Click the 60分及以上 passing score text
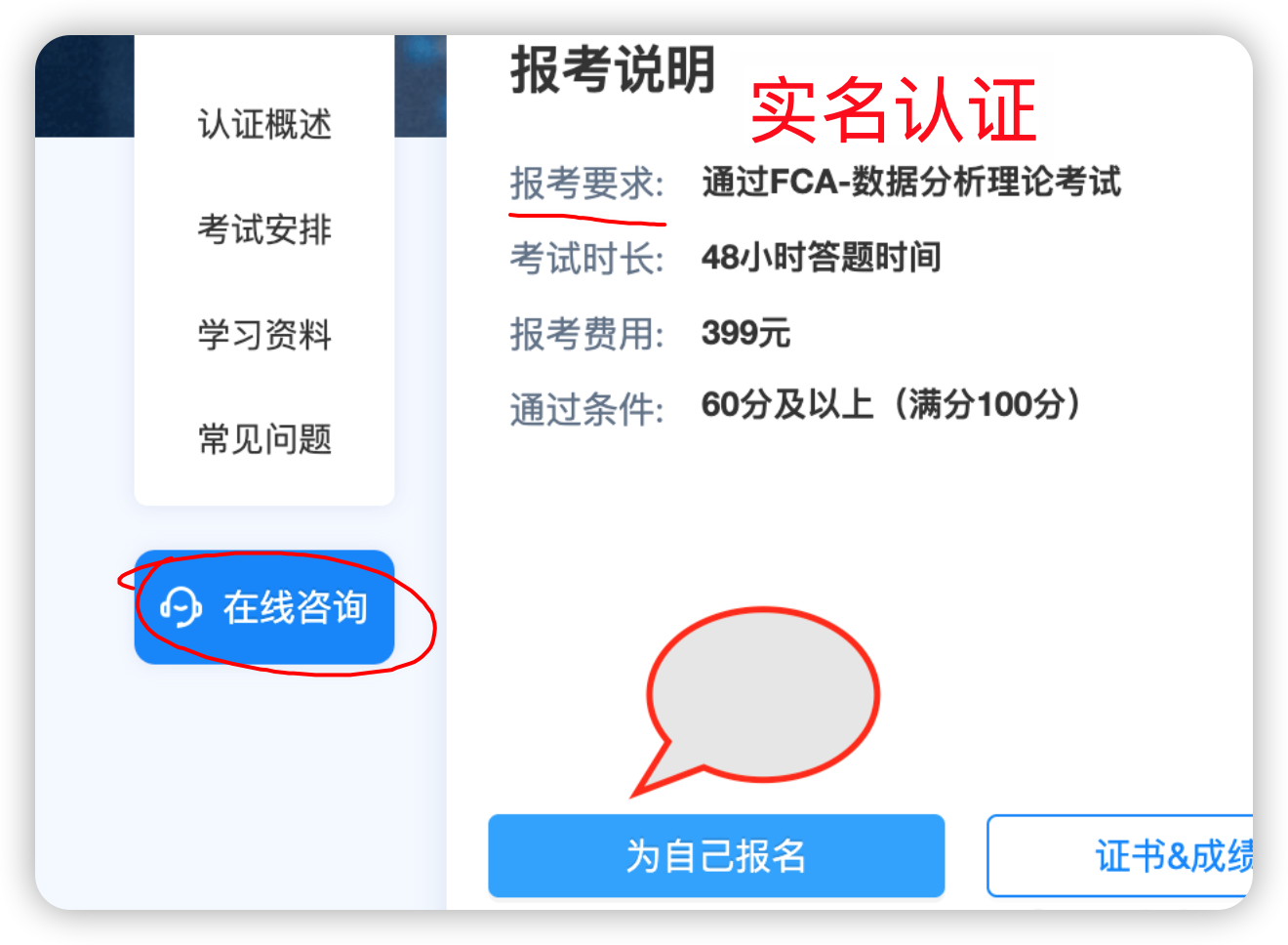The height and width of the screenshot is (945, 1288). pyautogui.click(x=786, y=404)
